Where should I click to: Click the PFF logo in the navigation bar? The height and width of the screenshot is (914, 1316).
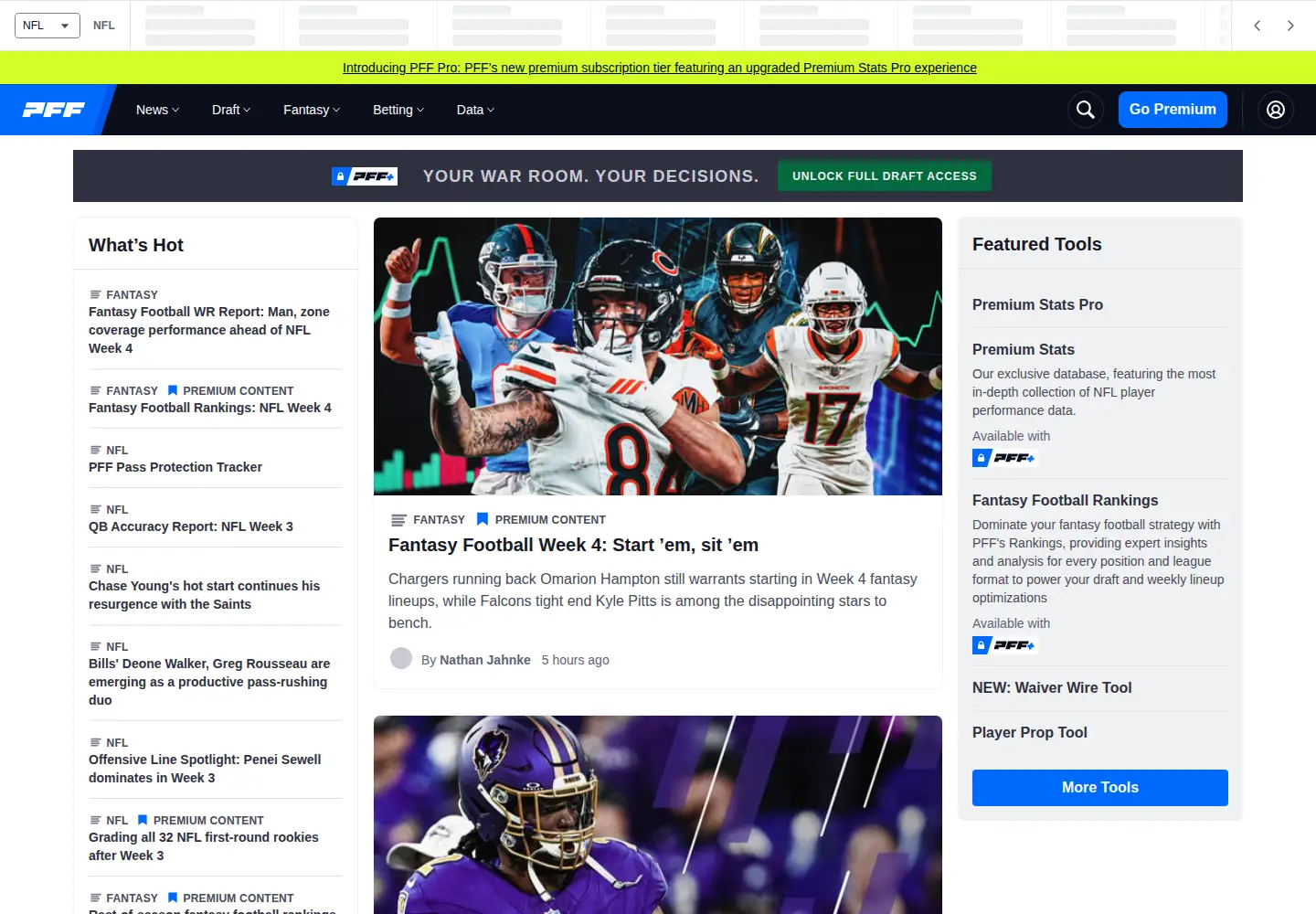pyautogui.click(x=54, y=110)
